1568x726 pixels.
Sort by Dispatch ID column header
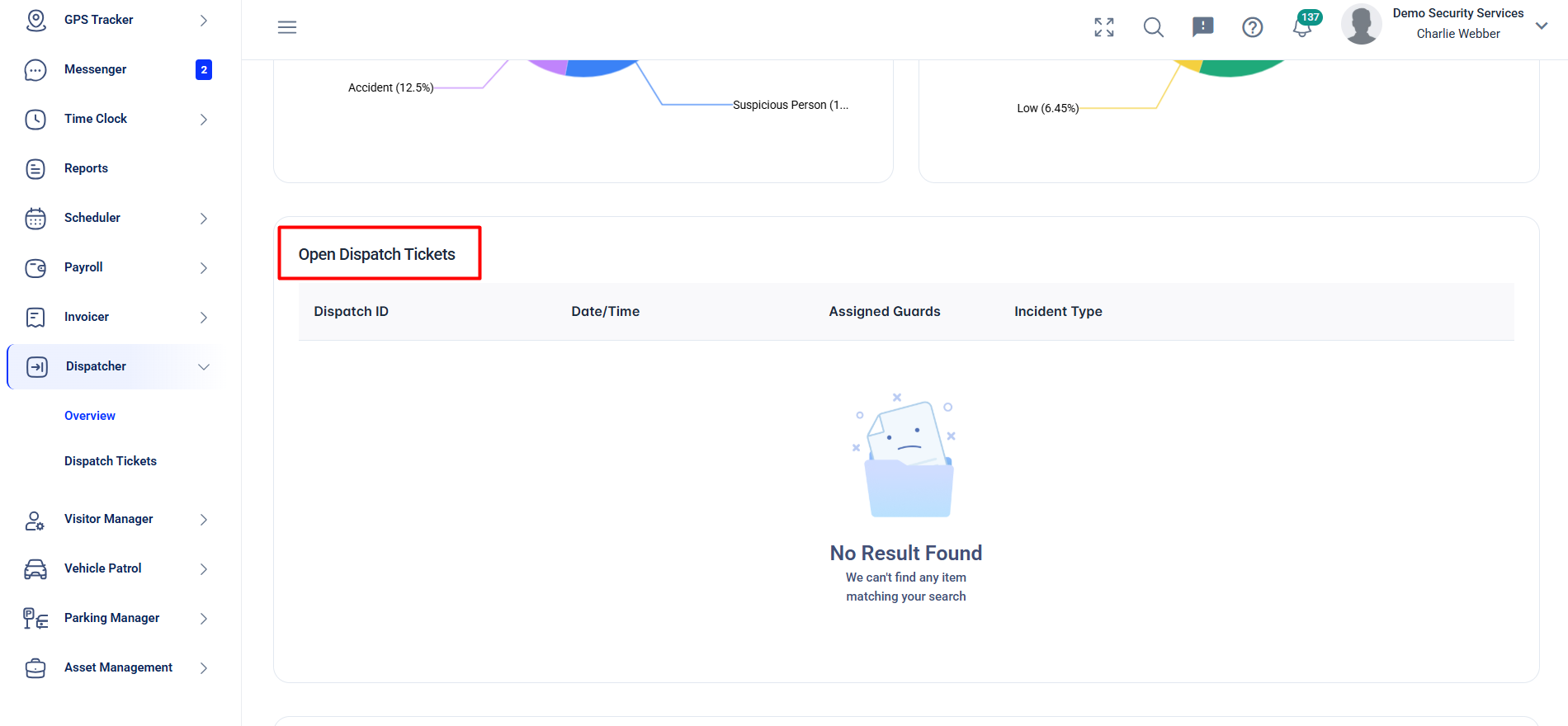(x=351, y=311)
